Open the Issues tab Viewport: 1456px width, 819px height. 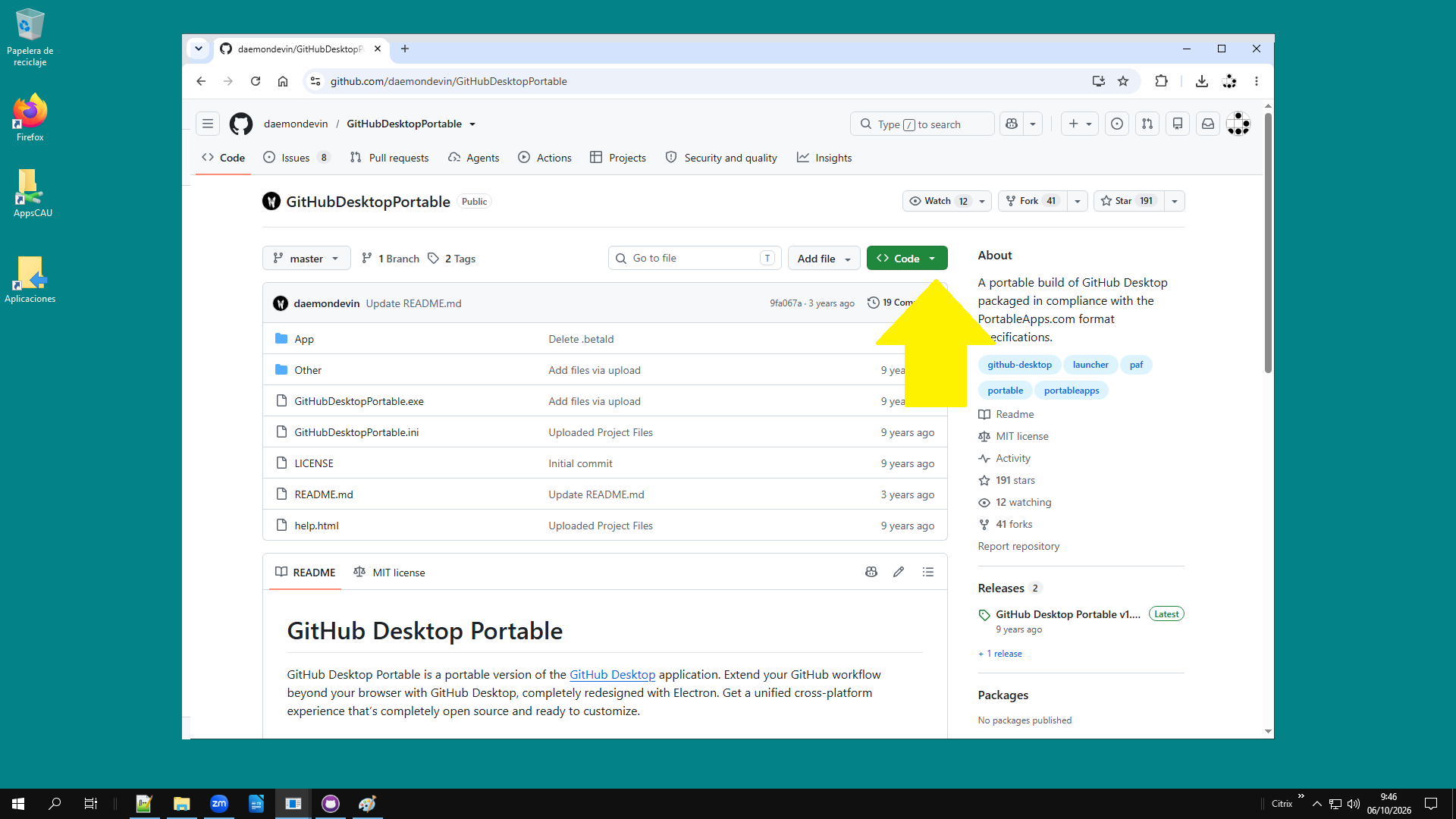[x=297, y=158]
